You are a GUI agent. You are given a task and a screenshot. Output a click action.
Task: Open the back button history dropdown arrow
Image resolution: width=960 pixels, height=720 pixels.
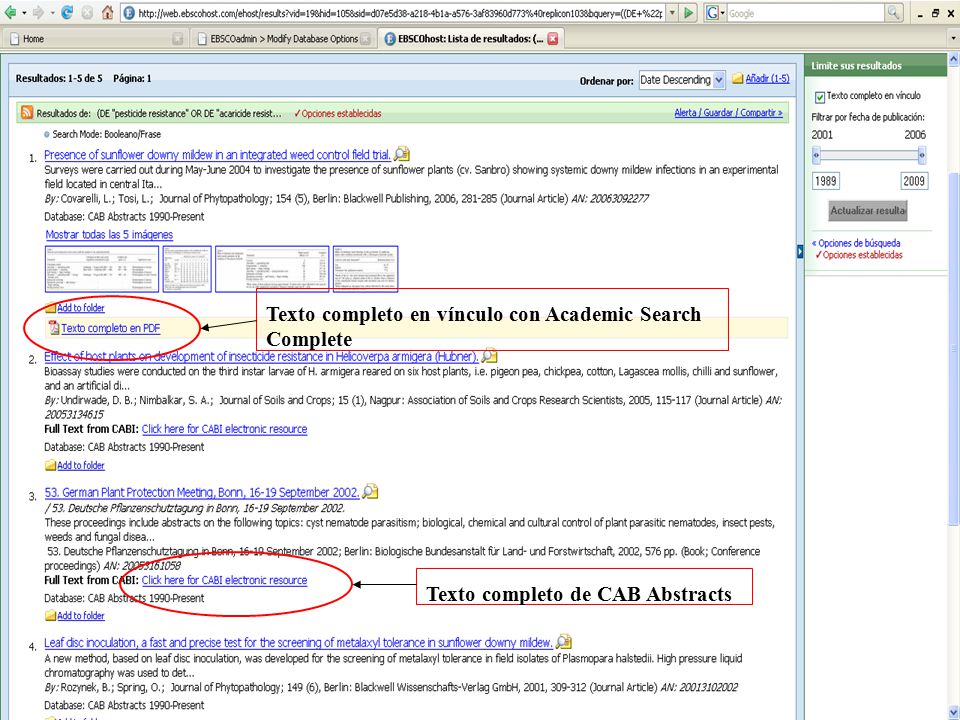pos(24,13)
